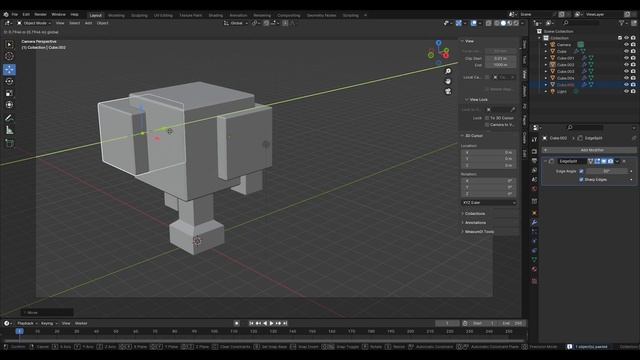This screenshot has height=360, width=640.
Task: Select the Transform tool in the toolbar
Action: (x=9, y=105)
